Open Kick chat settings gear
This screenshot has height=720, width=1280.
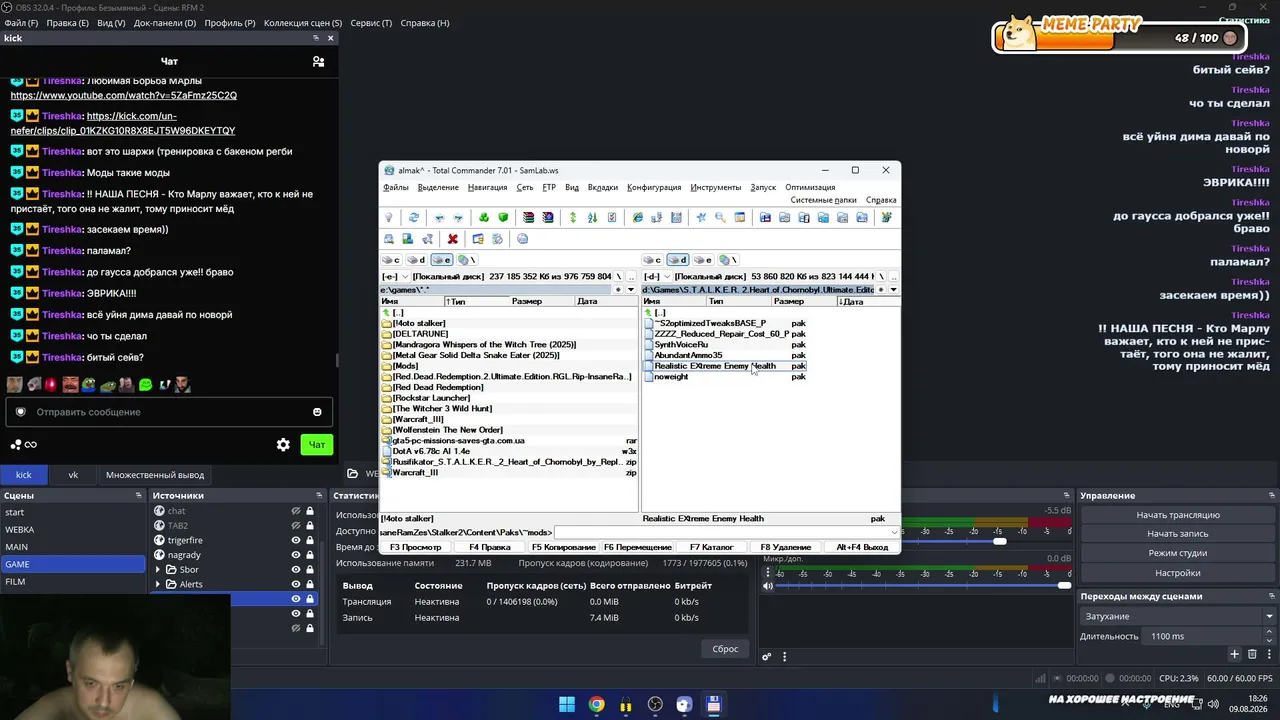[283, 445]
